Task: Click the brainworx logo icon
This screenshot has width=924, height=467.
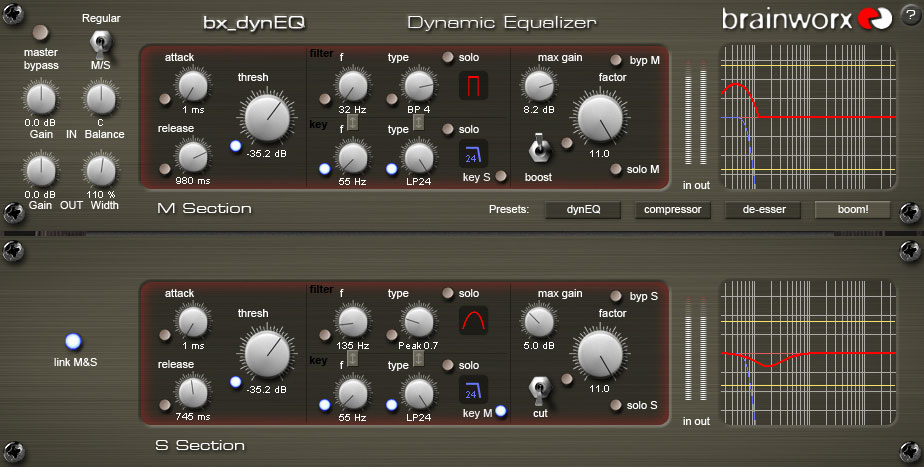Action: pos(874,19)
